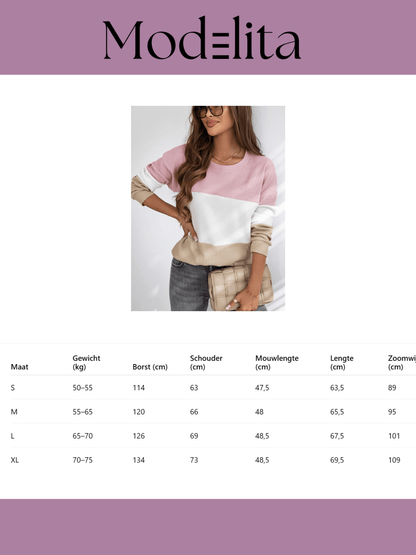Click the chest value 120
Viewport: 416px width, 555px height.
coord(139,412)
